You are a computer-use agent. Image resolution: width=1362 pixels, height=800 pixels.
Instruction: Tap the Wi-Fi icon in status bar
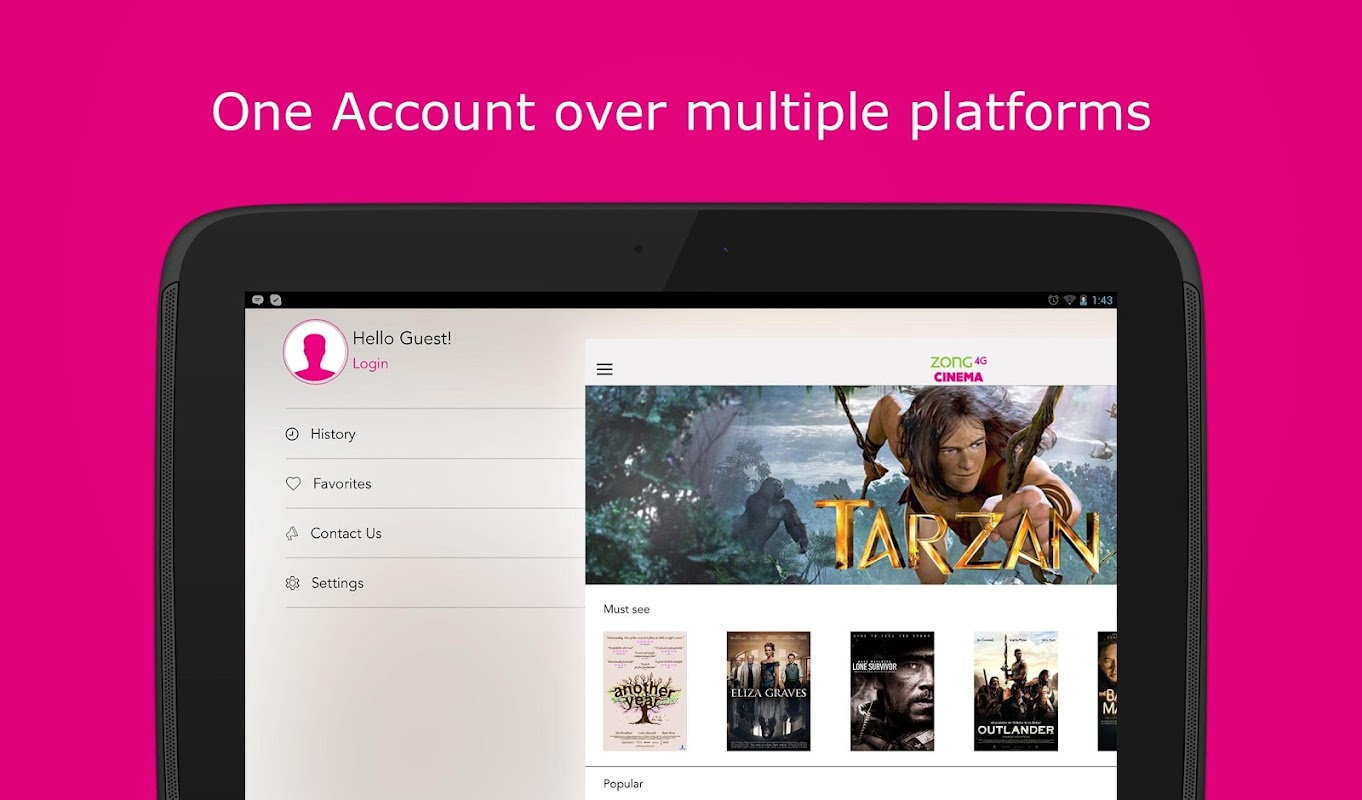[1069, 300]
